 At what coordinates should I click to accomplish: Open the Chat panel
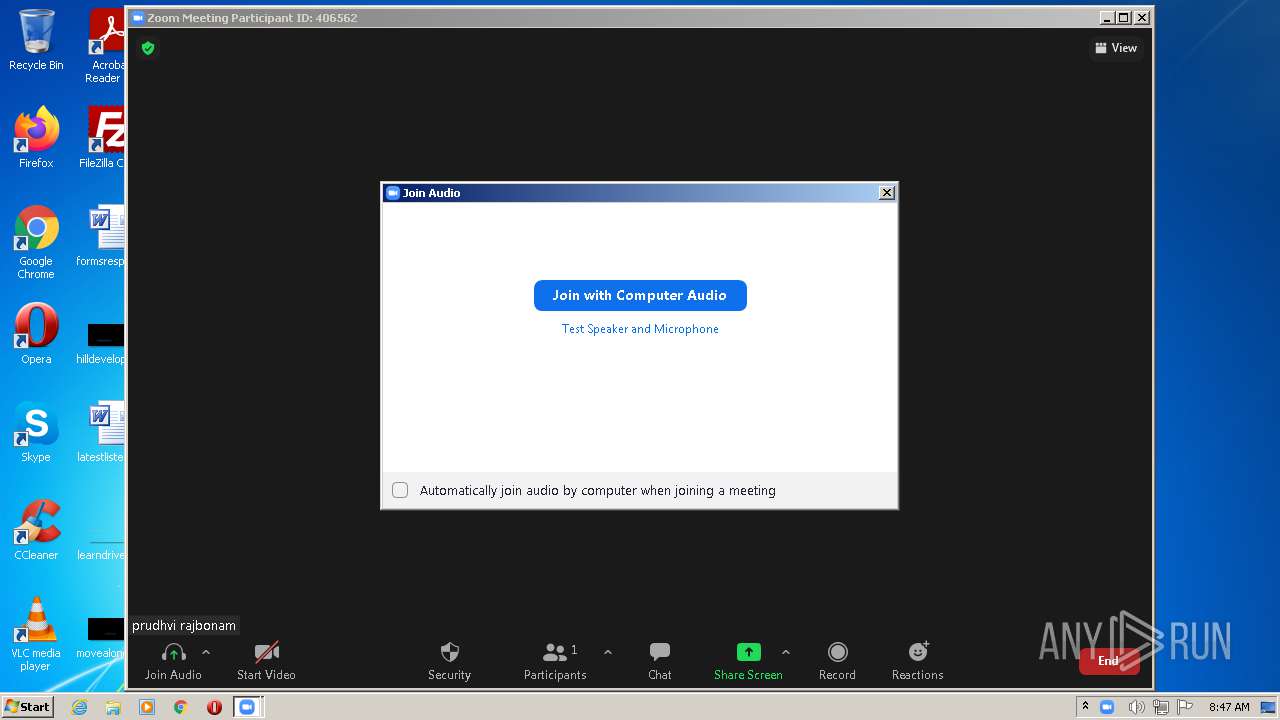click(x=660, y=660)
